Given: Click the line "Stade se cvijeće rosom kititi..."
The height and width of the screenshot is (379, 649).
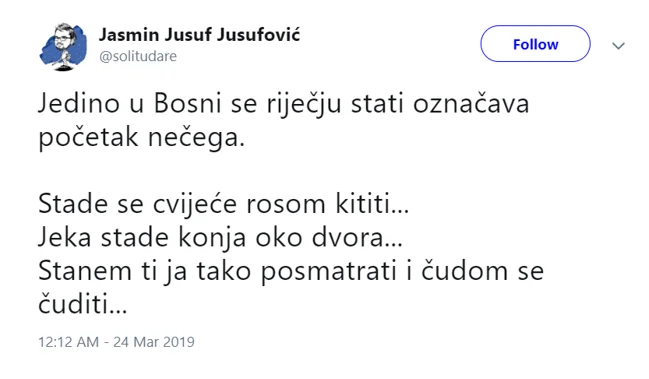Looking at the screenshot, I should click(224, 204).
